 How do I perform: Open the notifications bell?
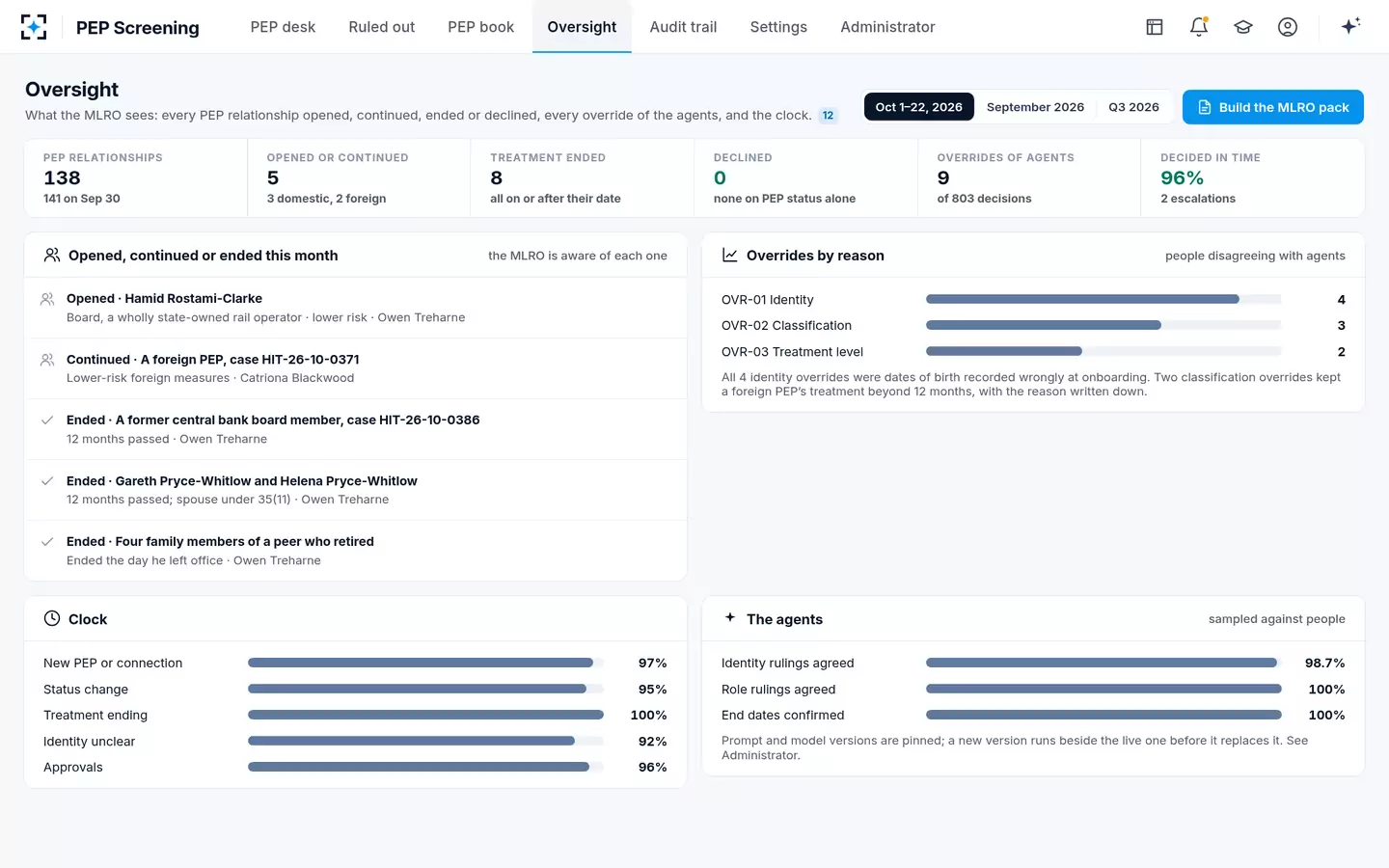1199,27
